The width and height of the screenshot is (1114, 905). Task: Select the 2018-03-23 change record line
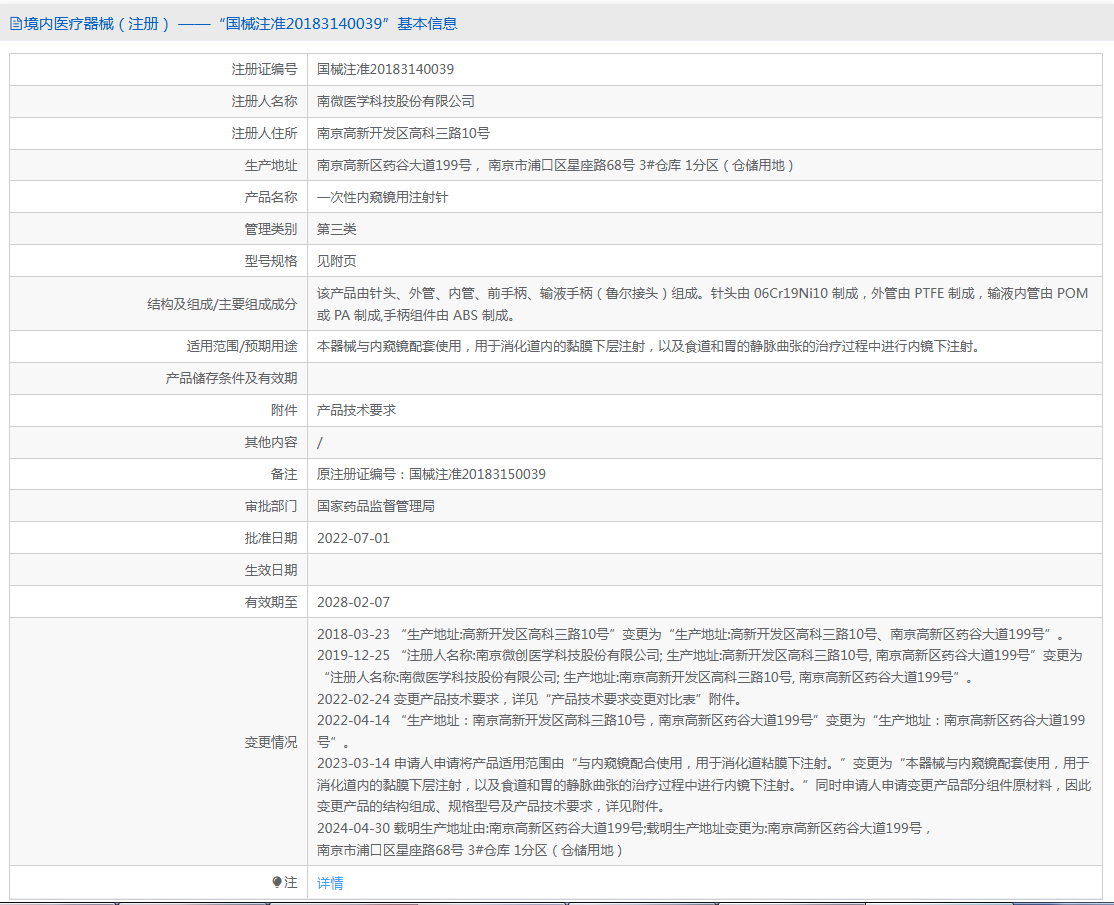691,634
